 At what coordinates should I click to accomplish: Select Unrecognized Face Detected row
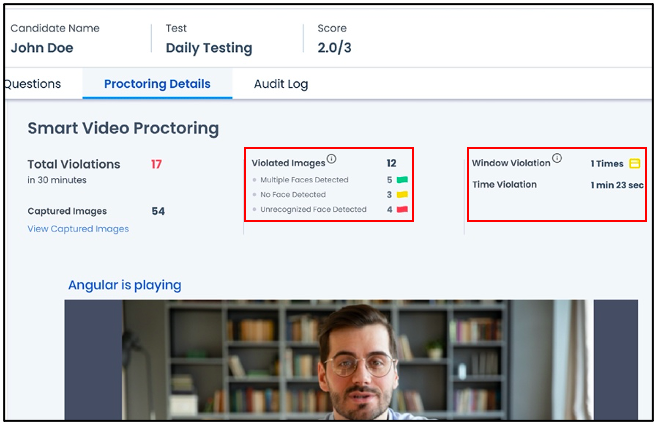point(330,209)
